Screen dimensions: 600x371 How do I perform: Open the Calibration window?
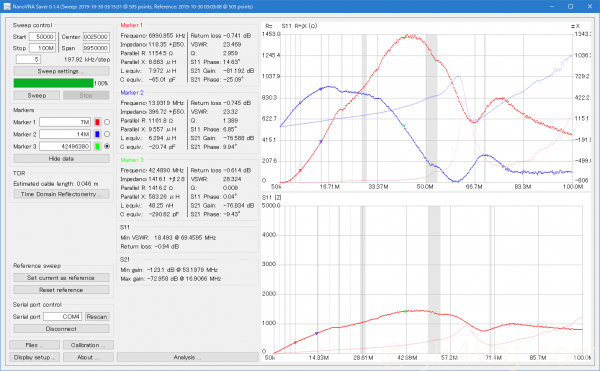pyautogui.click(x=88, y=345)
